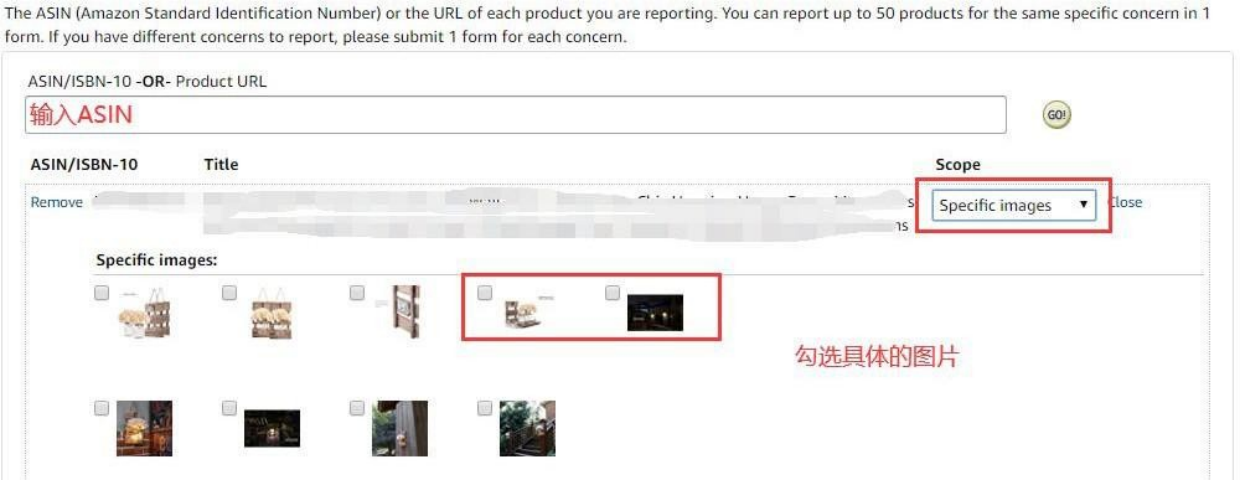Click the dropdown arrow in Scope selector
The image size is (1240, 480).
(1083, 205)
